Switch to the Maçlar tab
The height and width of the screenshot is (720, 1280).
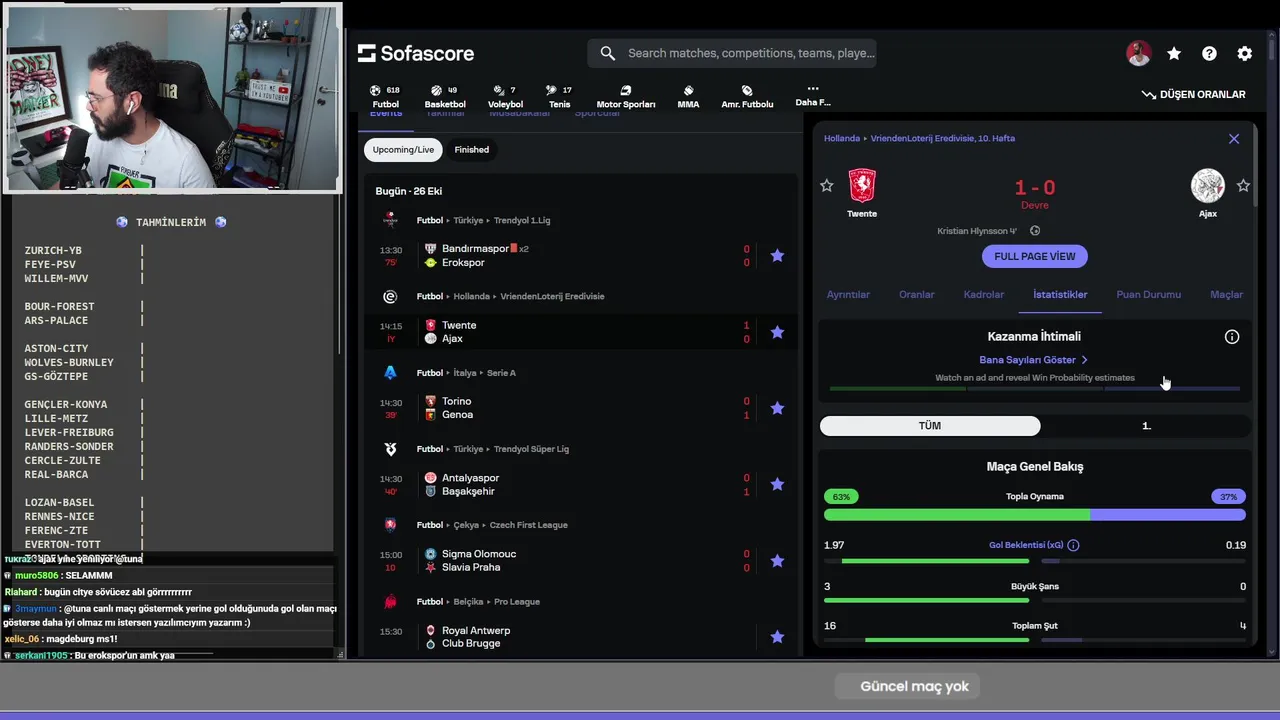pyautogui.click(x=1226, y=295)
